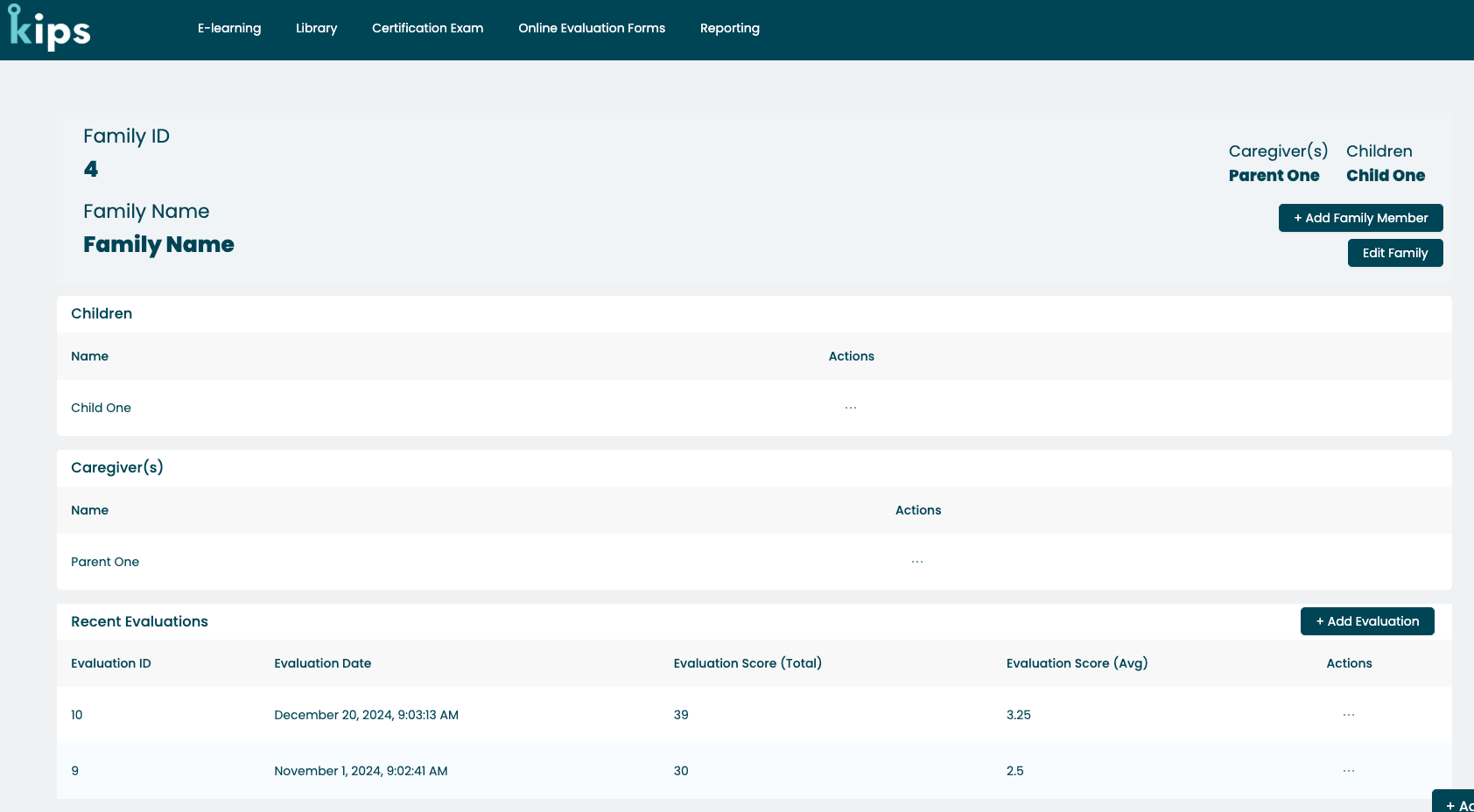Click the Child One header link
This screenshot has height=812, width=1474.
(1386, 176)
